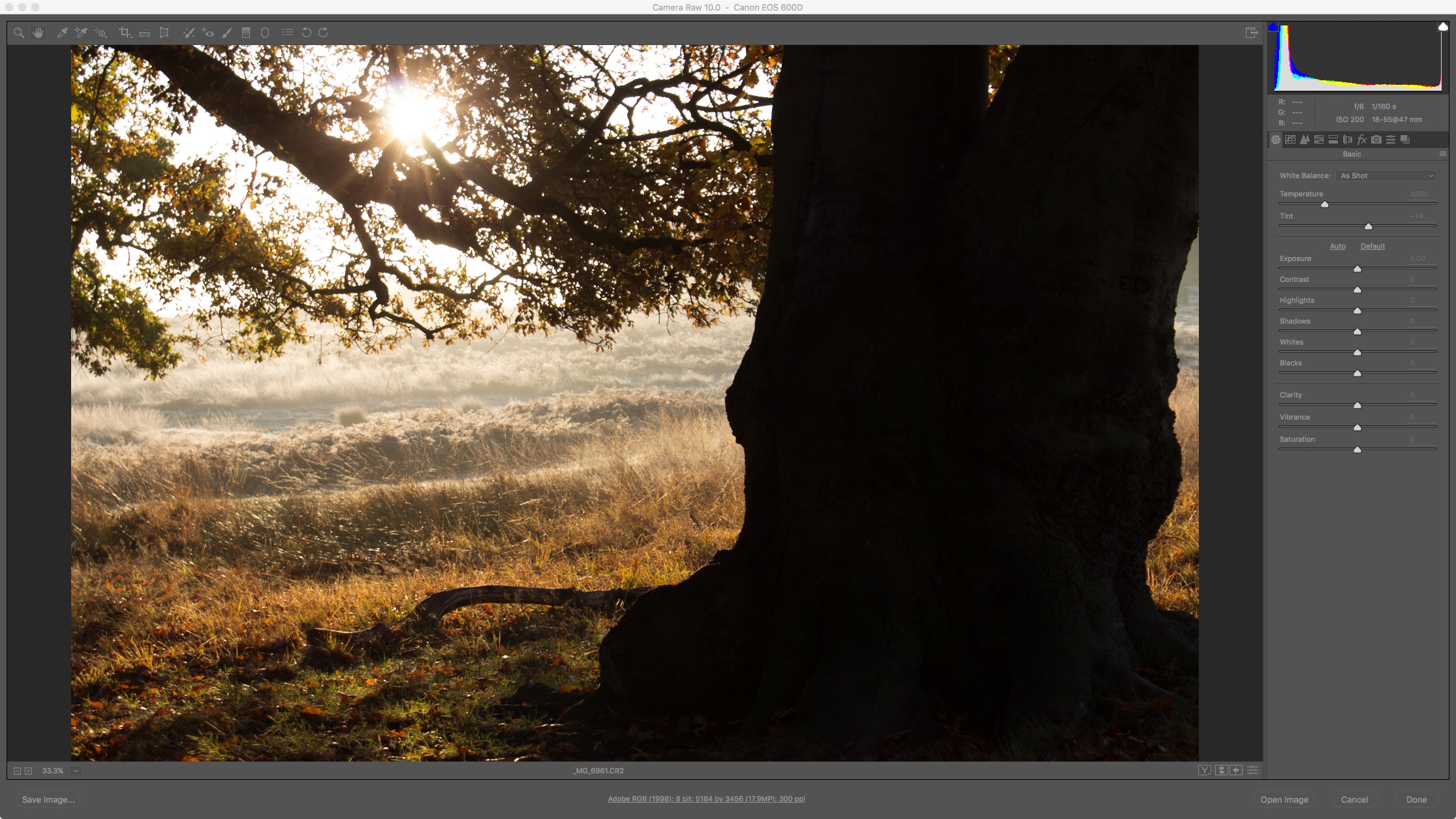Select the Straighten tool

144,33
